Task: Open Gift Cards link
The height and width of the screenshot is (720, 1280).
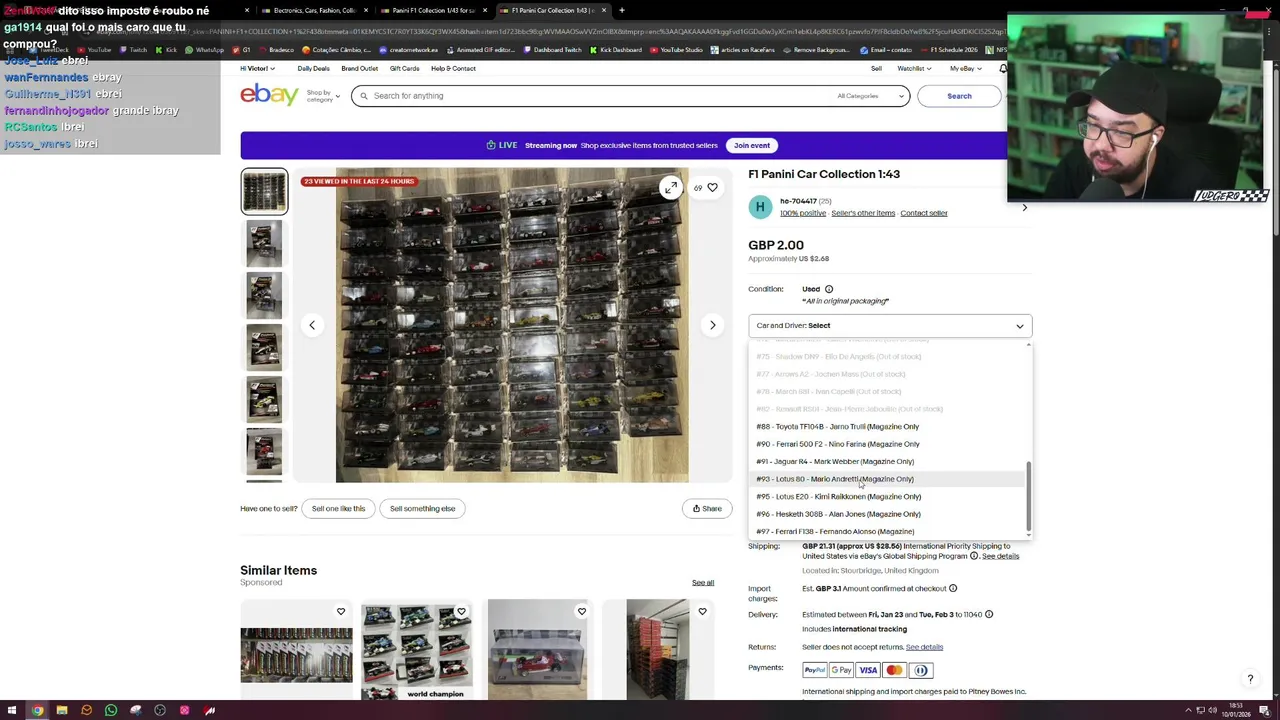Action: (x=404, y=68)
